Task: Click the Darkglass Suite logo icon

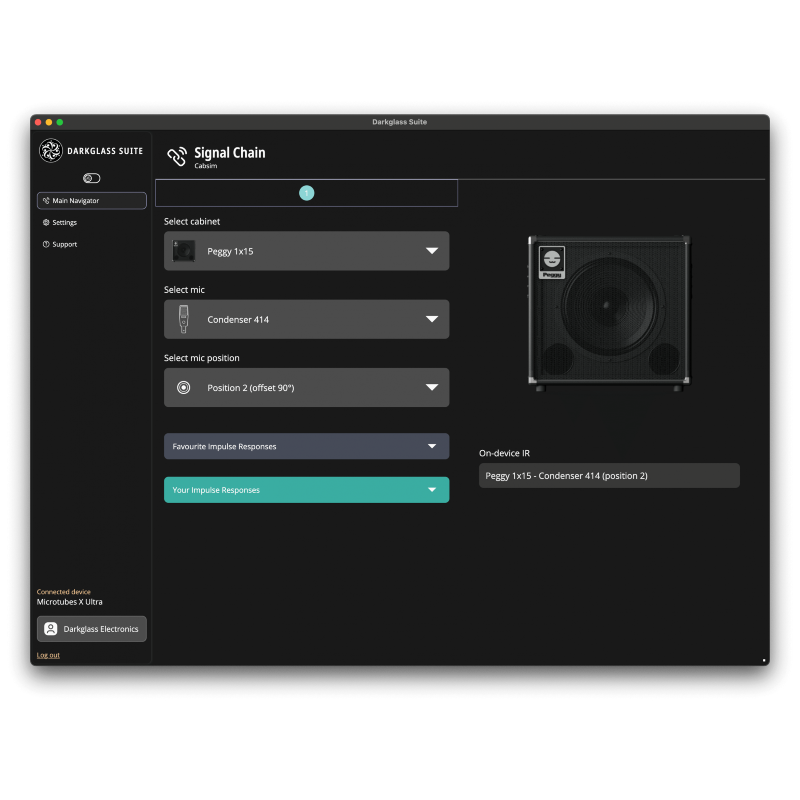Action: (x=50, y=151)
